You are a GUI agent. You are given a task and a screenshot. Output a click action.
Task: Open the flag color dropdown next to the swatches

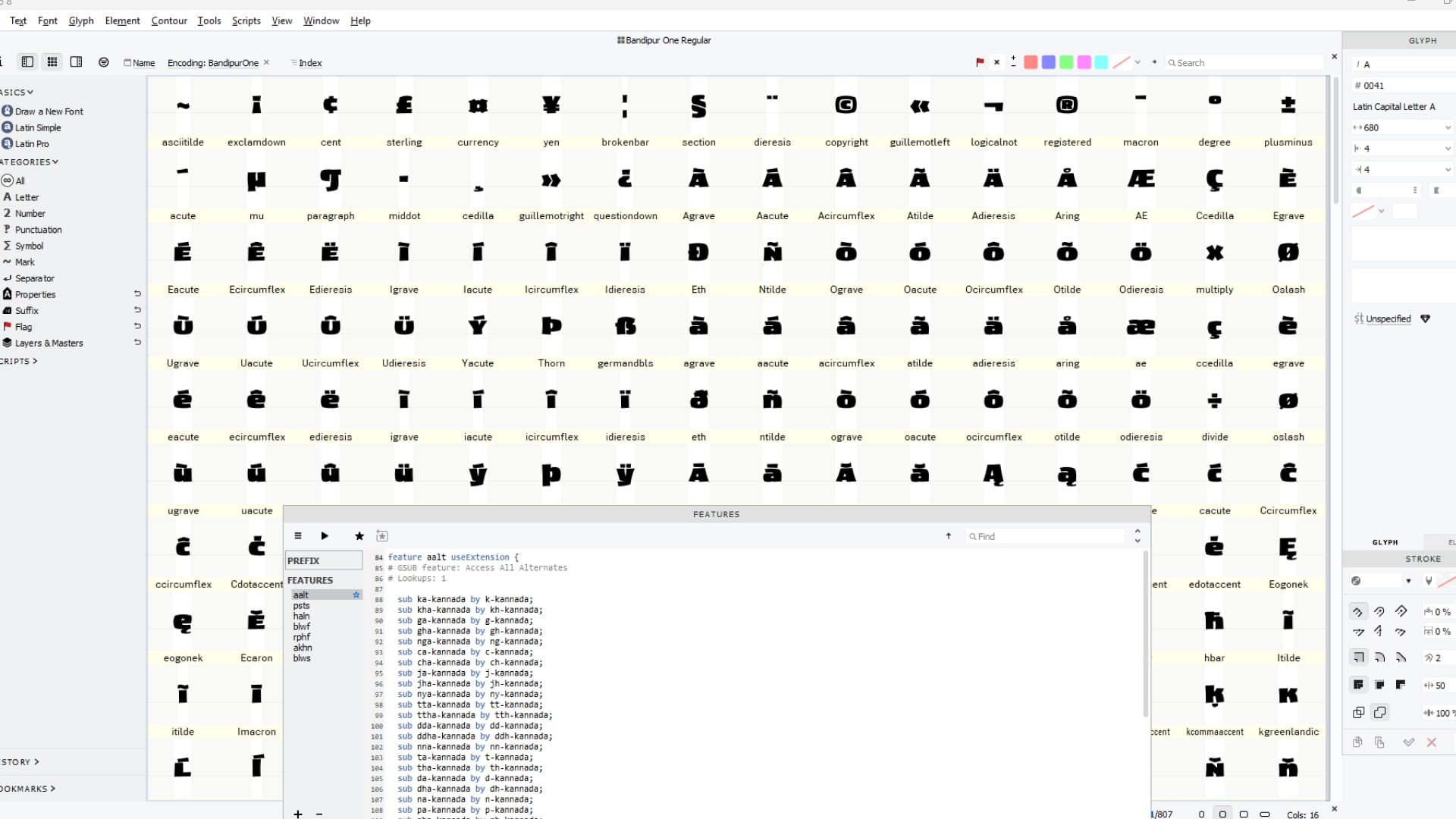click(x=1137, y=62)
